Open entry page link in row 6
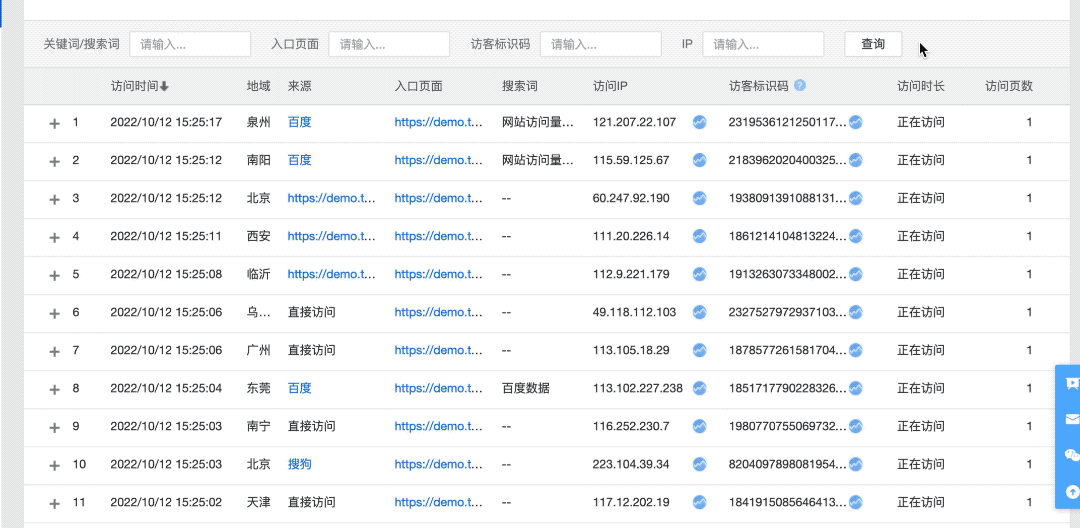 pyautogui.click(x=439, y=313)
